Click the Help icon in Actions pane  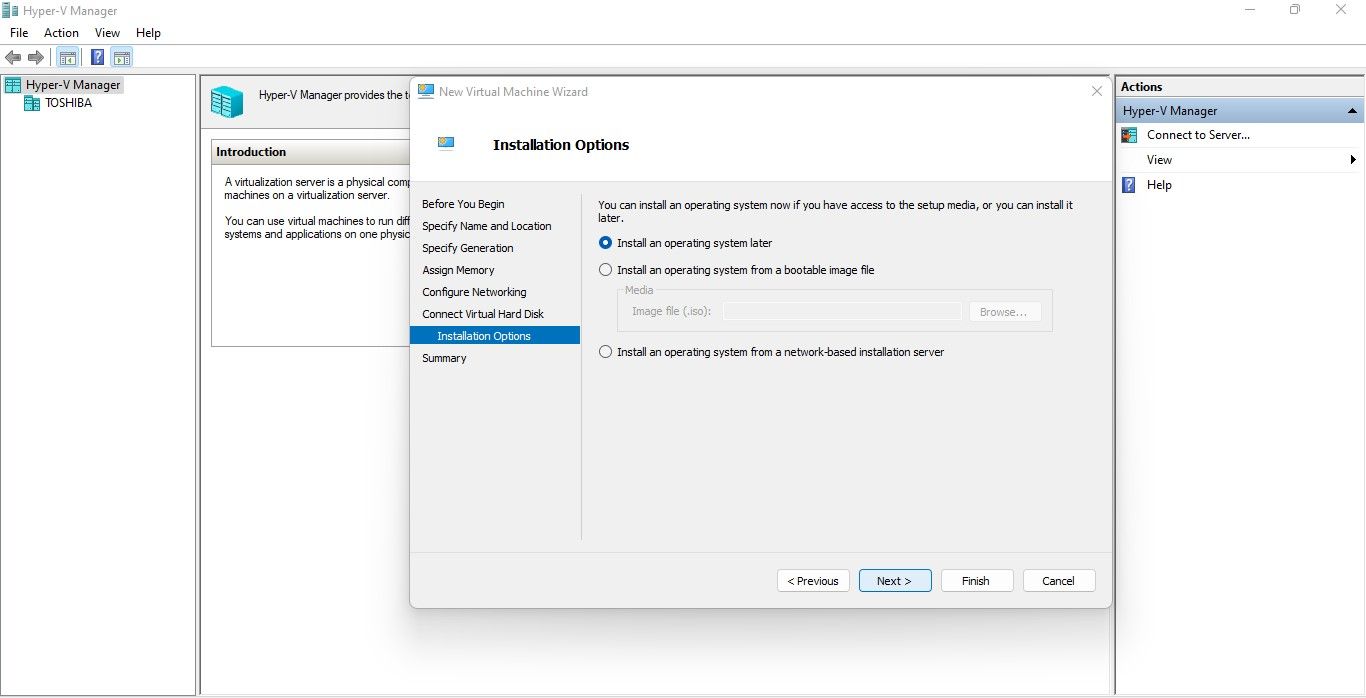(1129, 185)
